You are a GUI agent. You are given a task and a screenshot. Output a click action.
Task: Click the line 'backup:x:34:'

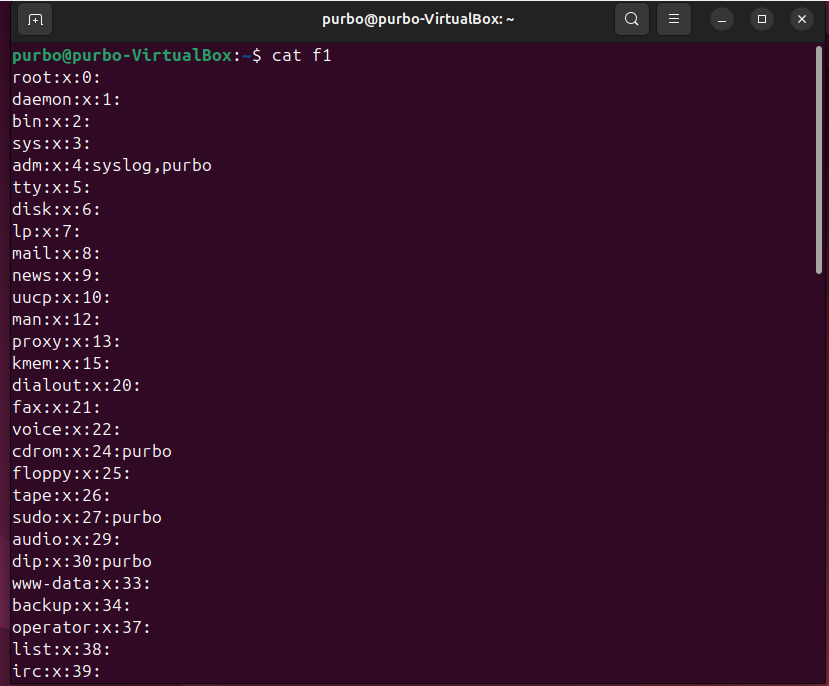pyautogui.click(x=71, y=606)
